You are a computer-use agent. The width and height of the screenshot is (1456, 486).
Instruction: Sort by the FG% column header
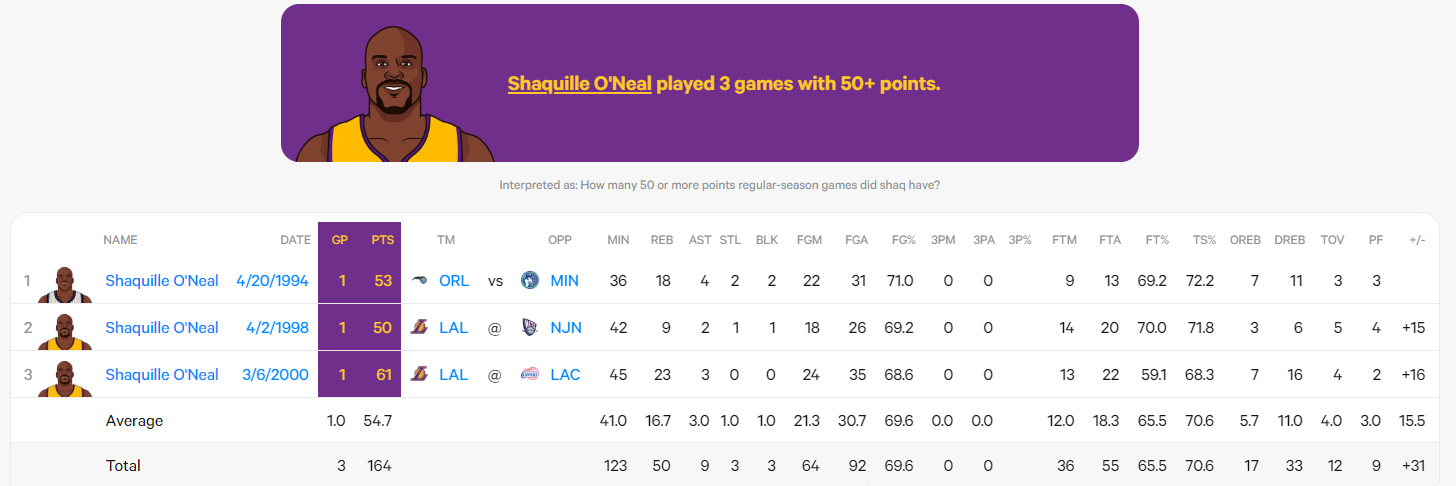coord(903,240)
